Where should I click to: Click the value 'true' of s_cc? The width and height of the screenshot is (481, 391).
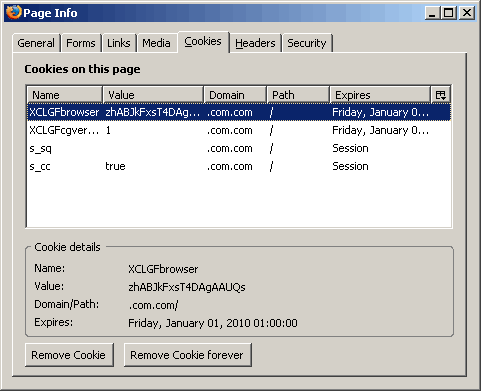(115, 166)
